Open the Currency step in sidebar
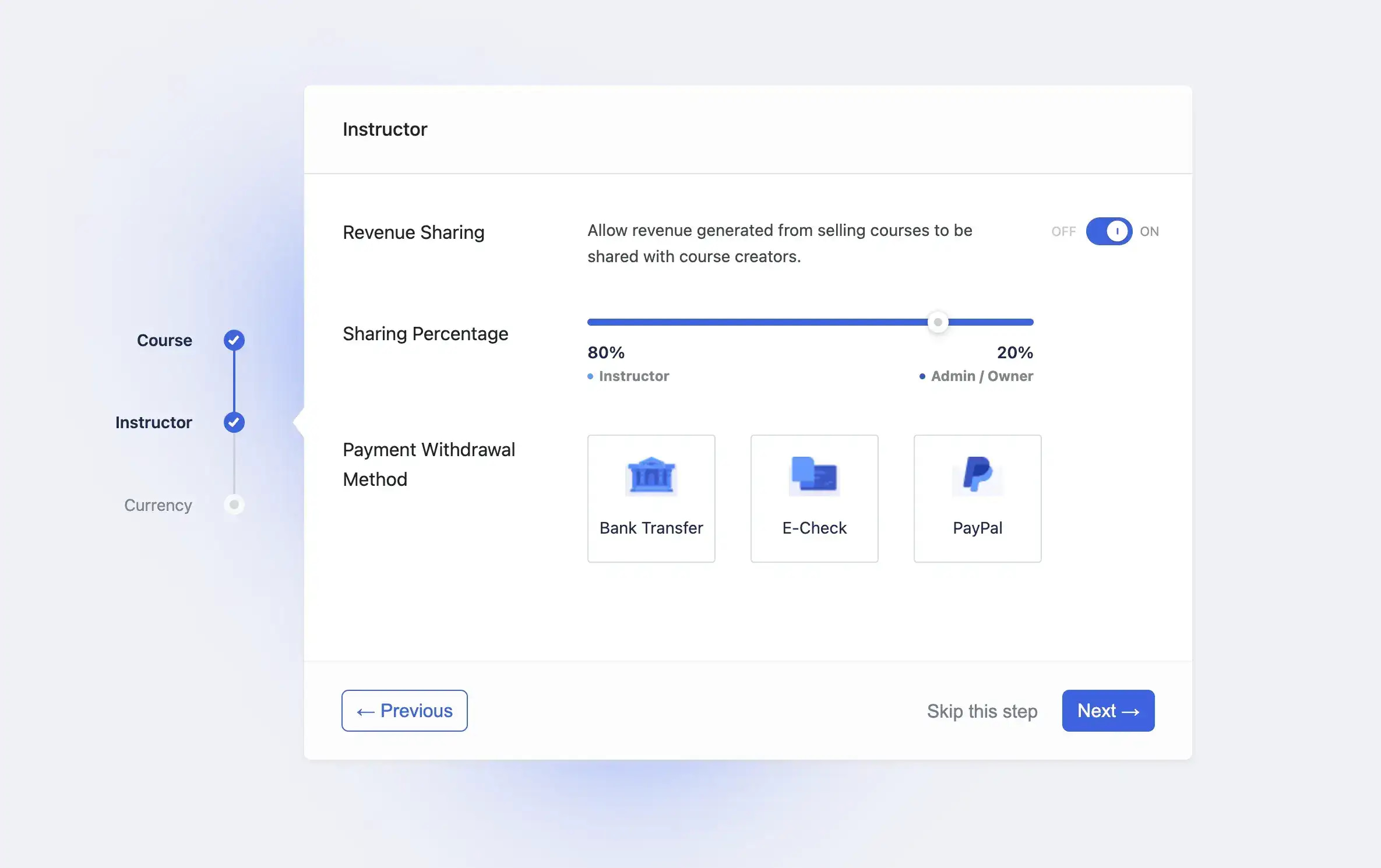This screenshot has height=868, width=1381. coord(158,505)
